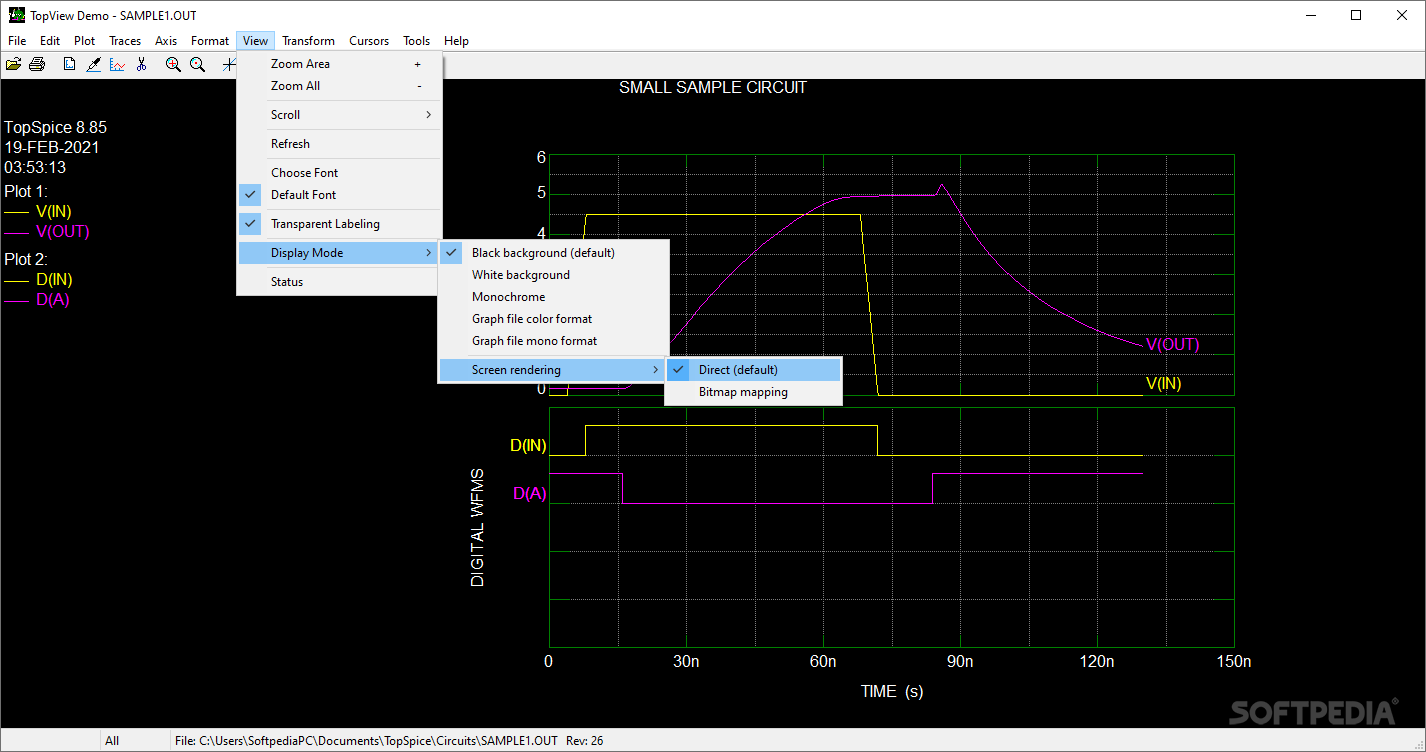Click the 19-FEB-2021 date text
The height and width of the screenshot is (752, 1426).
point(52,148)
